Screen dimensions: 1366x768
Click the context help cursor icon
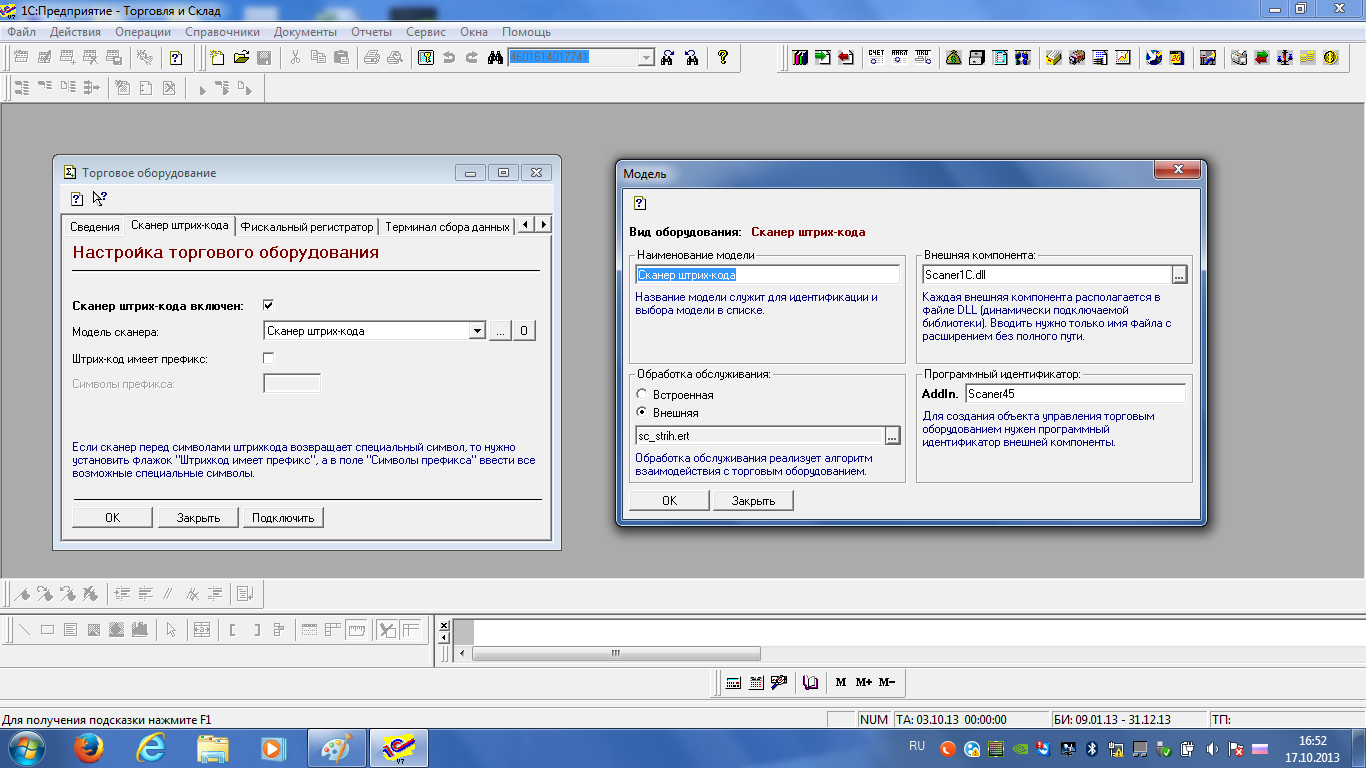(99, 198)
